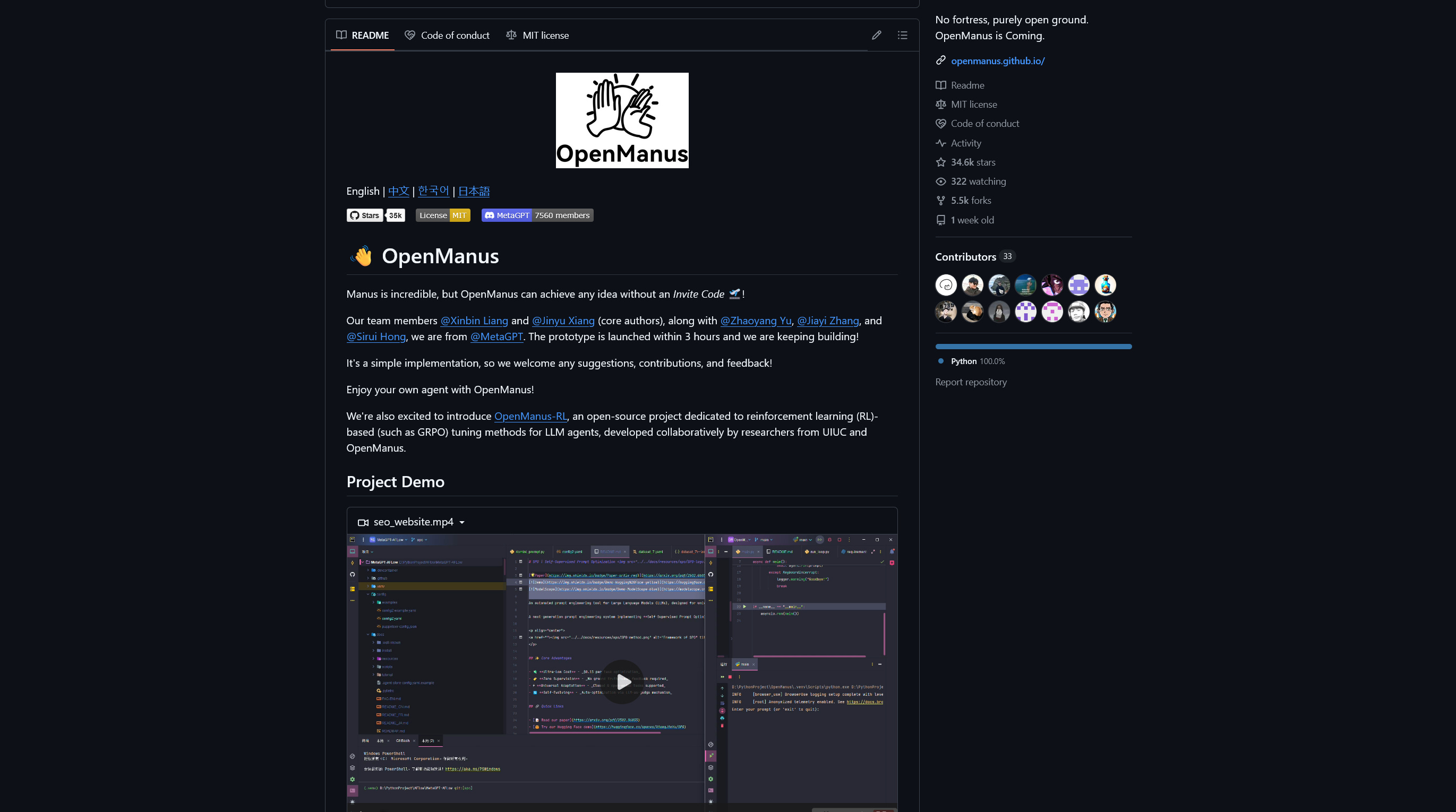The image size is (1456, 812).
Task: Click the heart icon on Code of conduct tab
Action: pos(410,34)
